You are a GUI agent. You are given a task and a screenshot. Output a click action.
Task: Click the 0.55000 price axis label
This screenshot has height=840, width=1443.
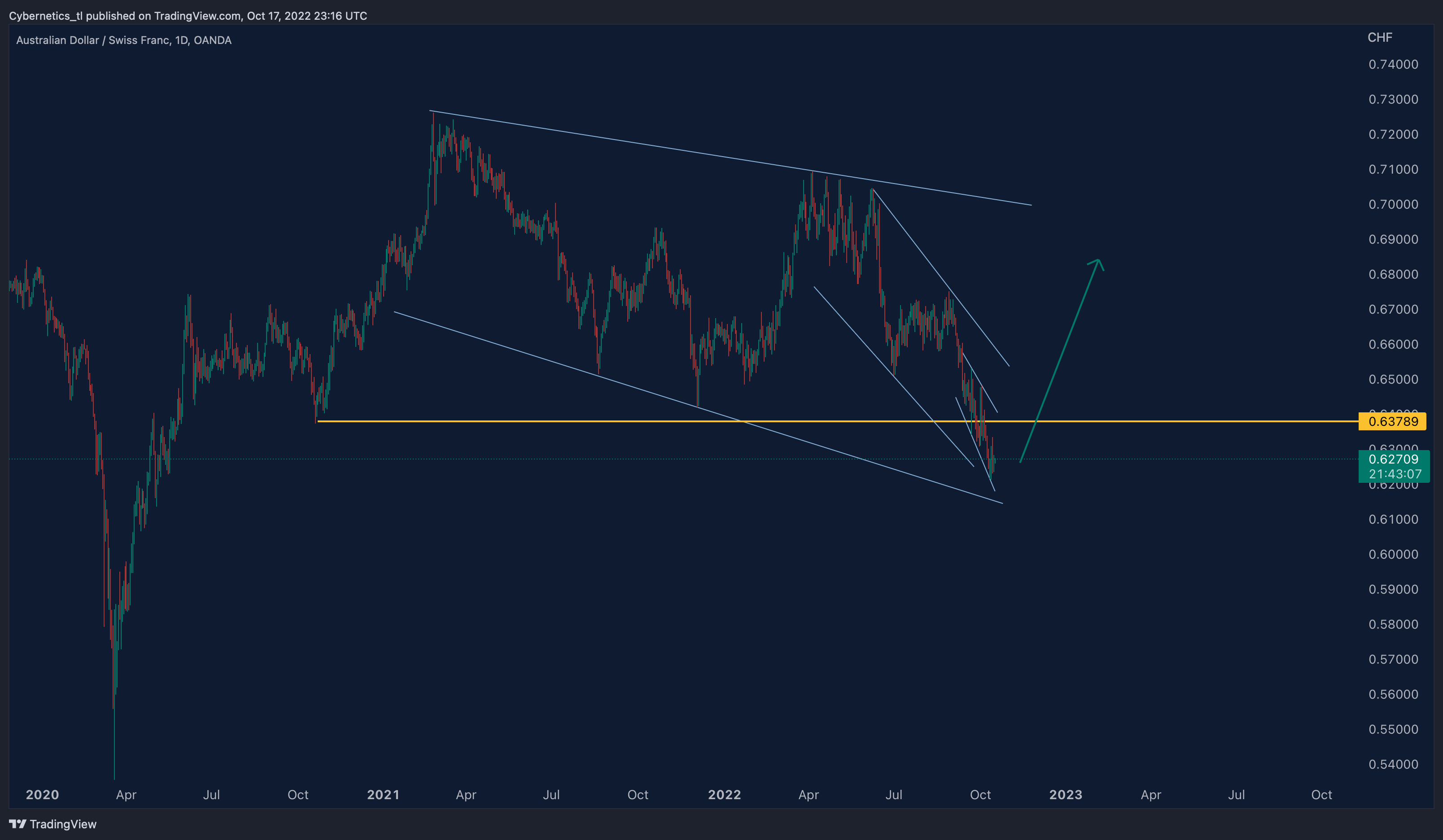click(1393, 729)
